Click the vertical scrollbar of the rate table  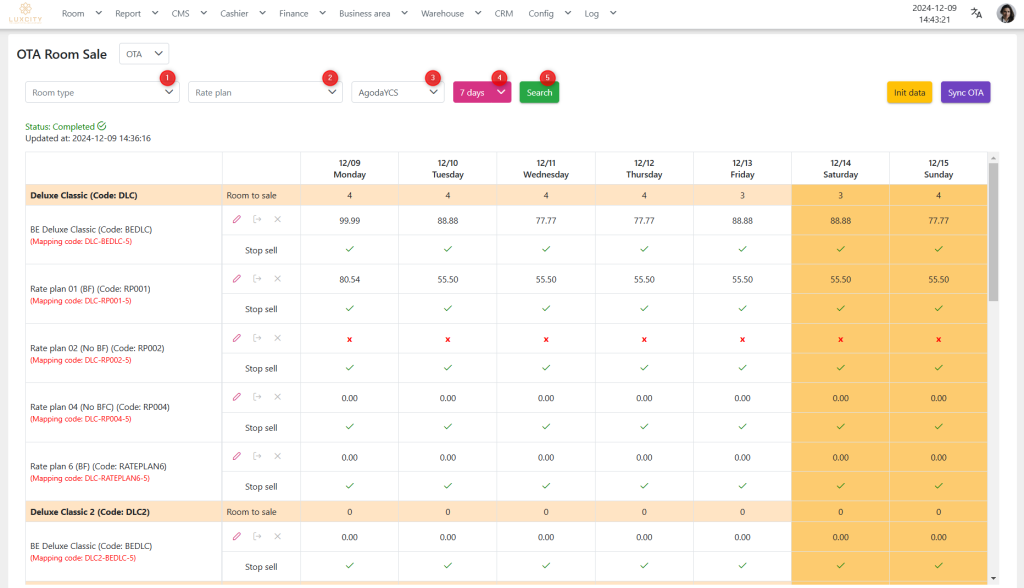click(993, 230)
